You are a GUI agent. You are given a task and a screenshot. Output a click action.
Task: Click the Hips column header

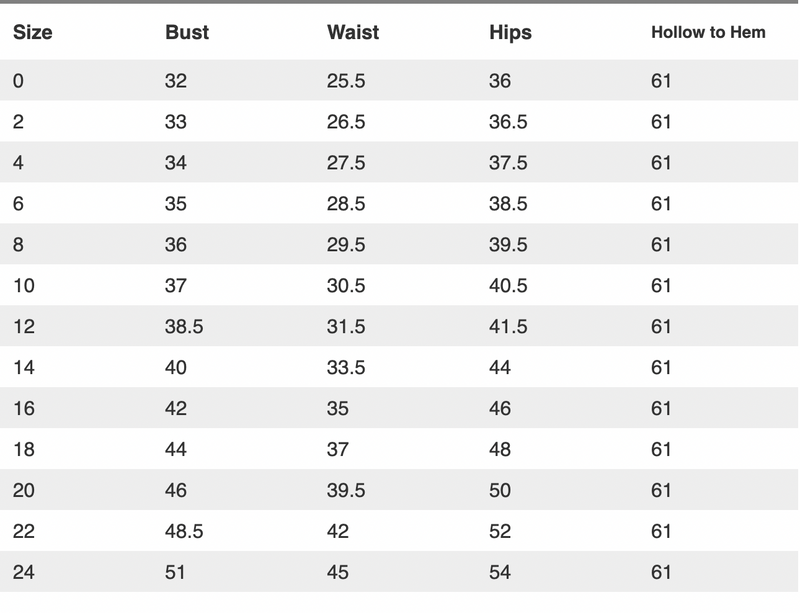click(510, 32)
